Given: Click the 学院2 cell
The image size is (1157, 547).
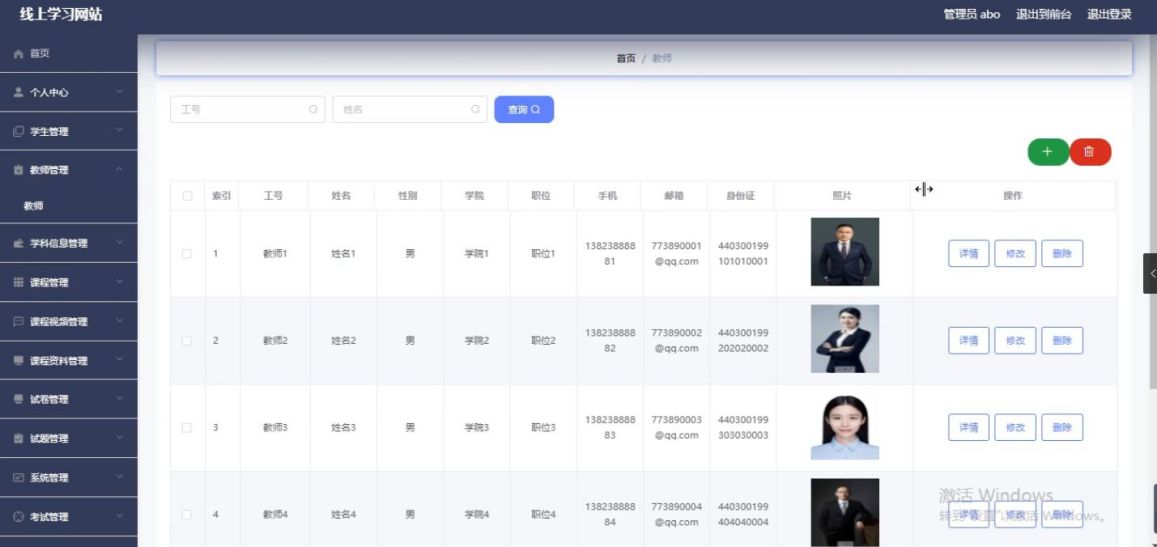Looking at the screenshot, I should click(x=477, y=340).
